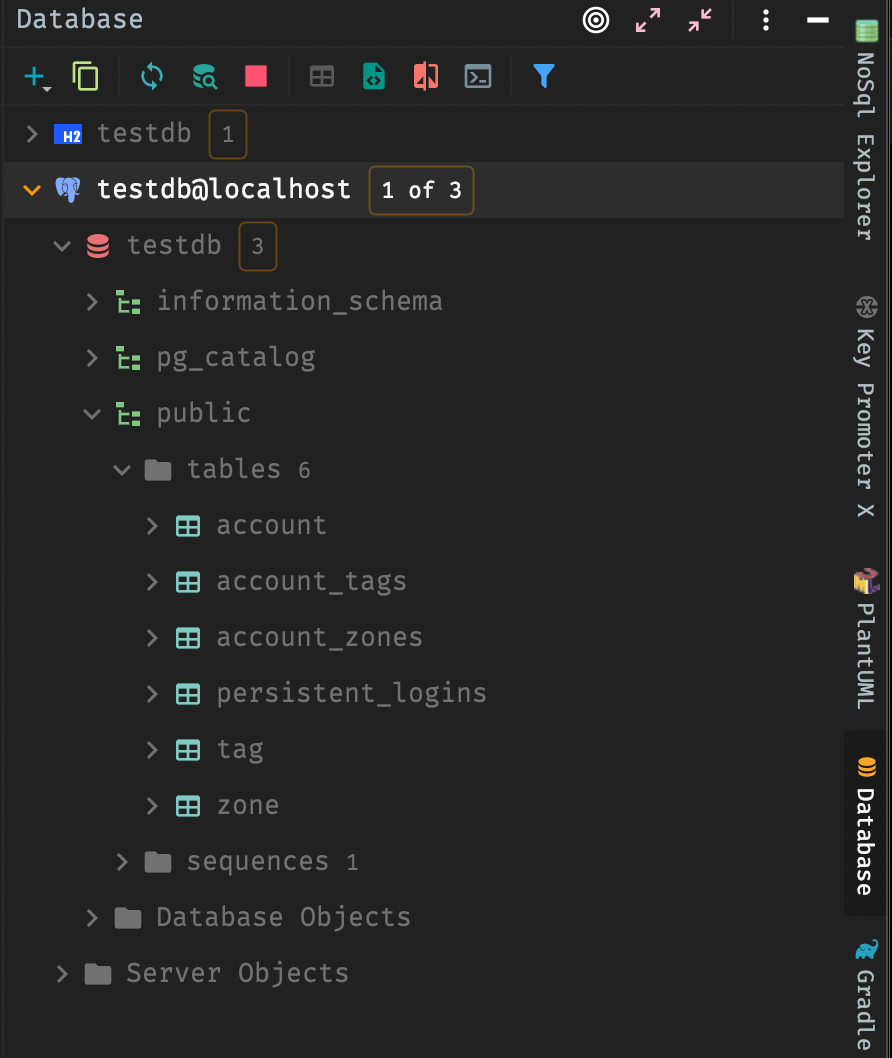Click the Duplicate data source icon
892x1058 pixels.
tap(86, 76)
